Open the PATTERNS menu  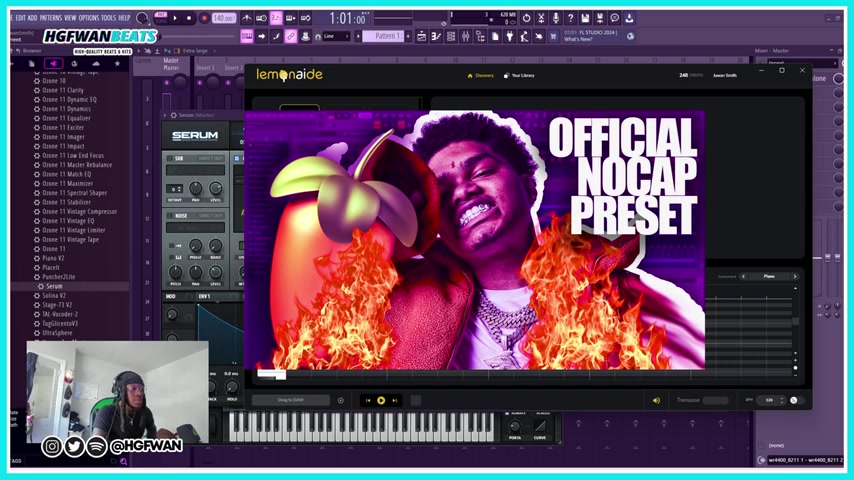51,18
